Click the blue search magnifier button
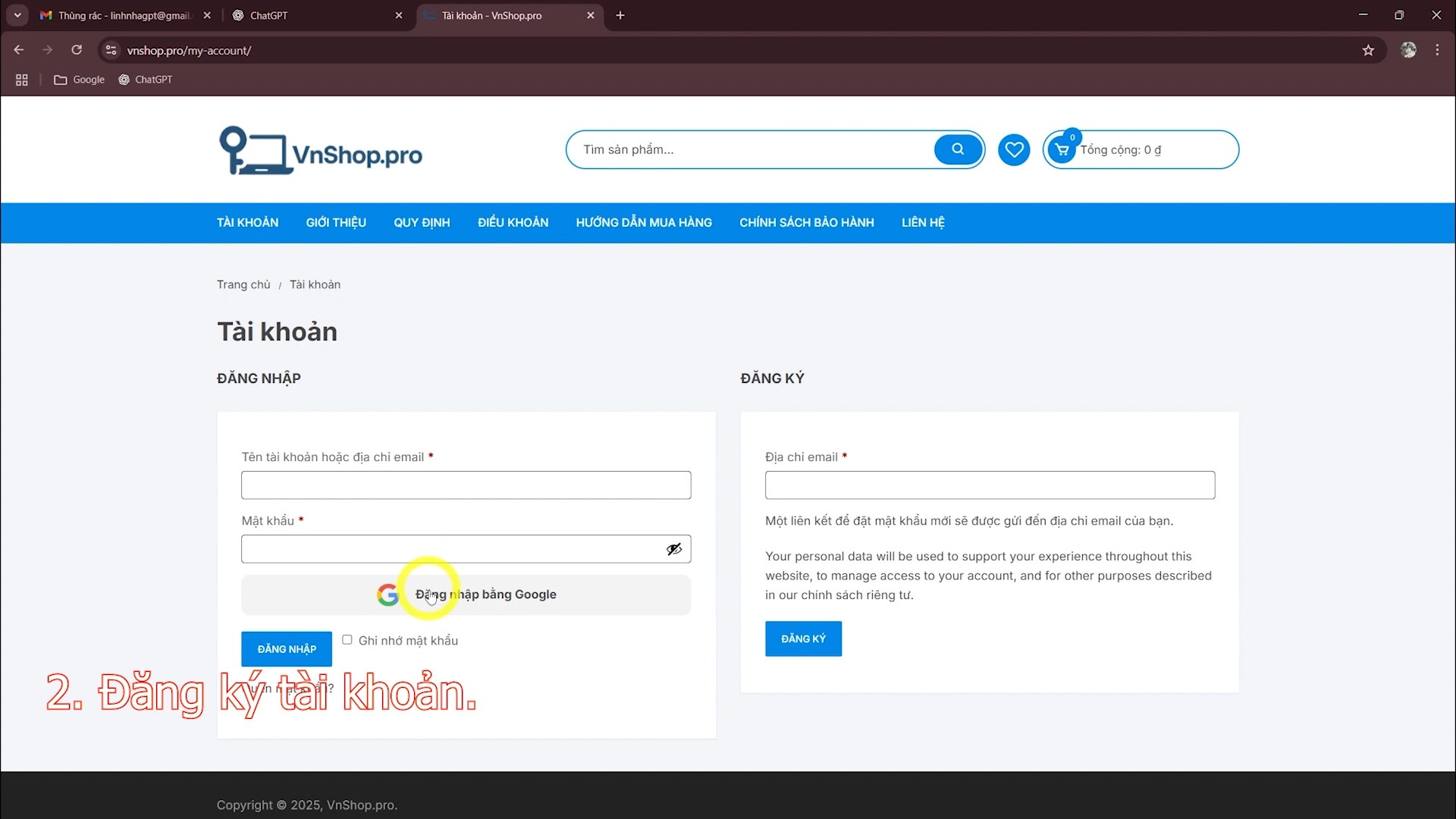The width and height of the screenshot is (1456, 819). [958, 149]
